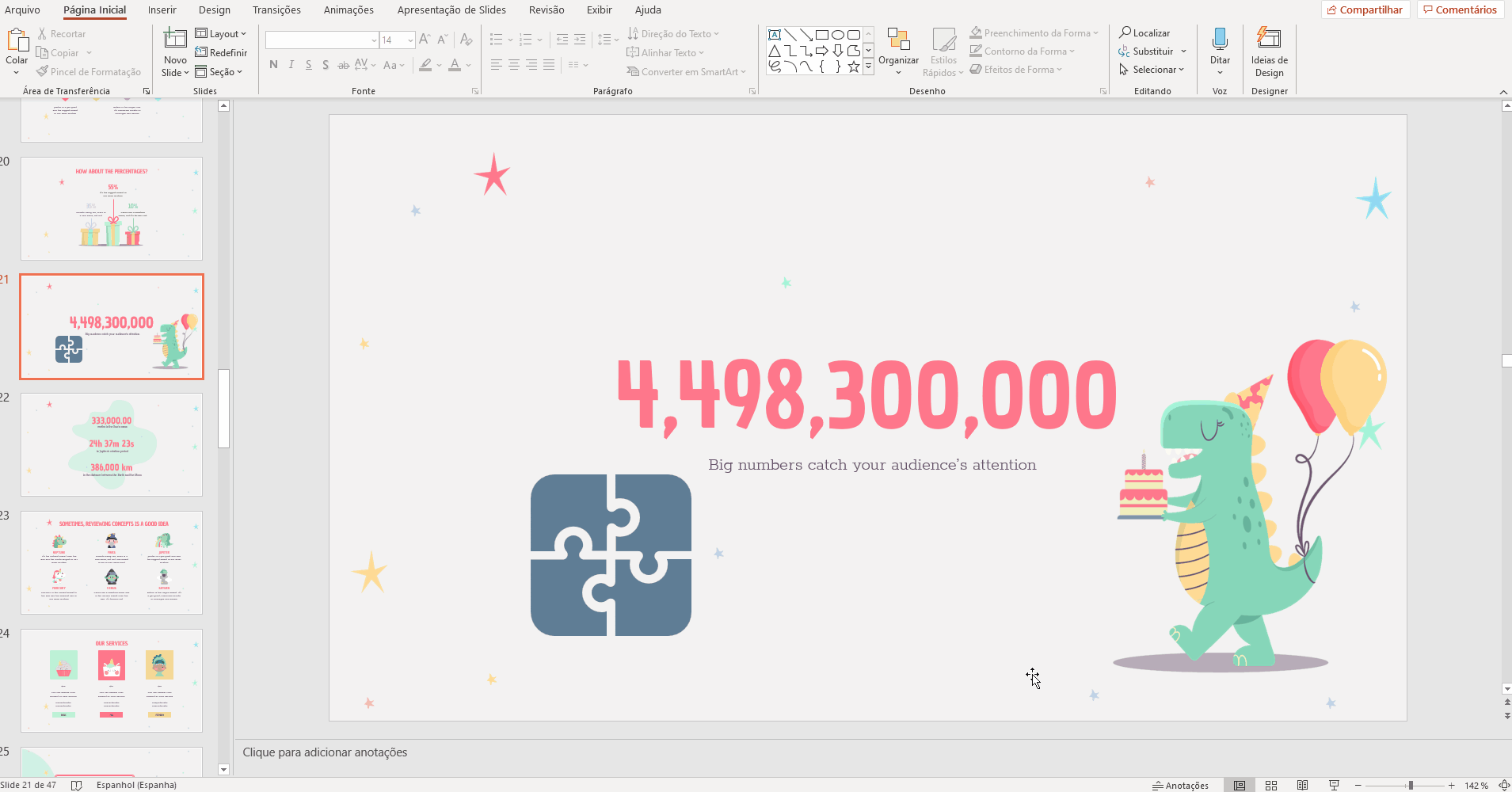Open line spacing dropdown
Screen dimensions: 1512x792
coord(607,40)
